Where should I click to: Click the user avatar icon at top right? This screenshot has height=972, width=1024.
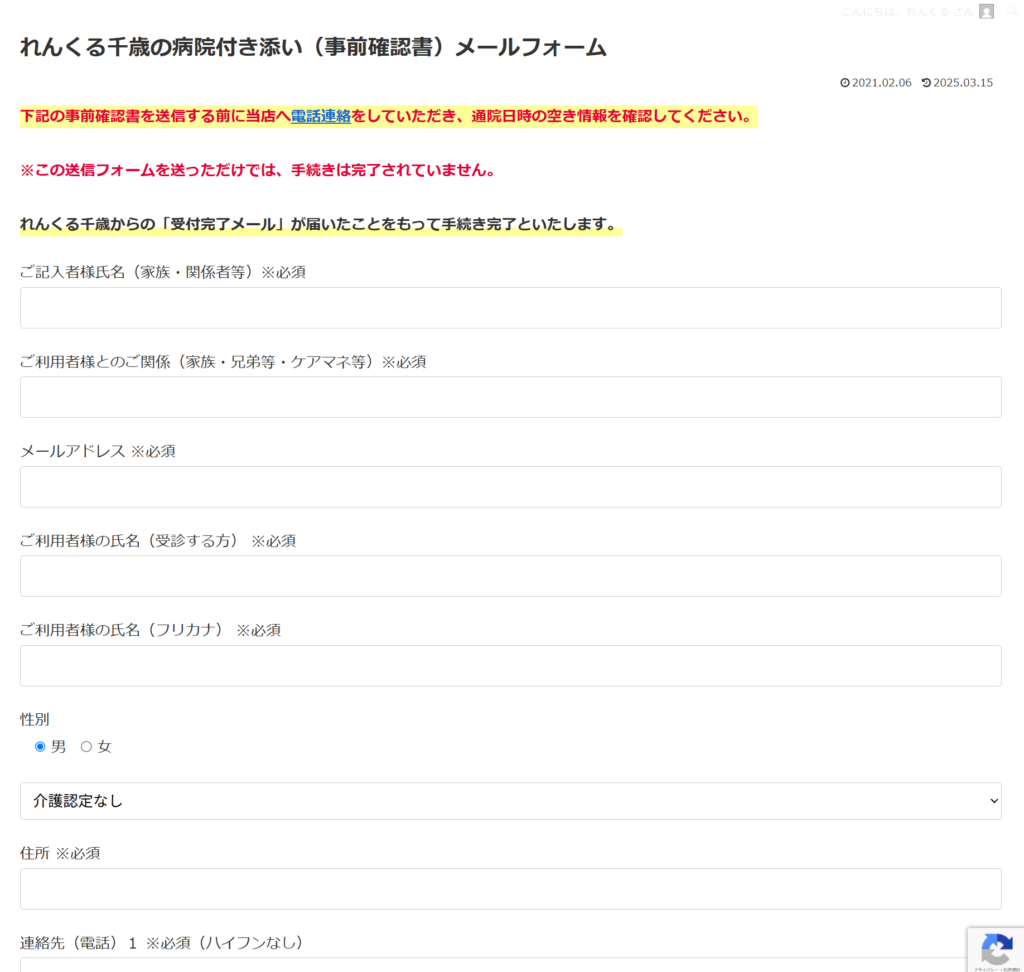(x=987, y=11)
